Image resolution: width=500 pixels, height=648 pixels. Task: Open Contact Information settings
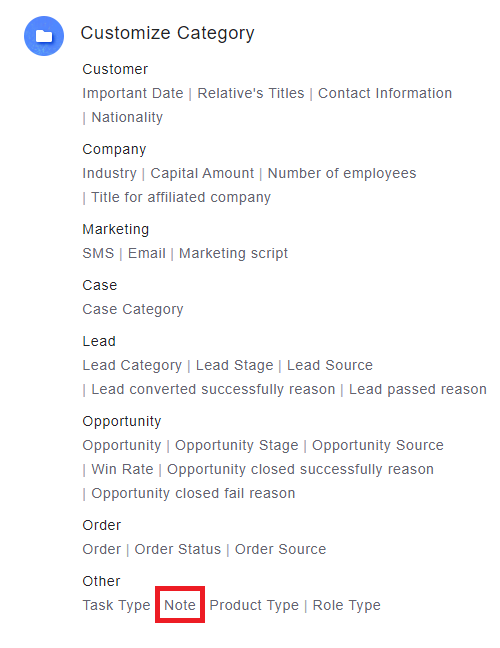(385, 93)
